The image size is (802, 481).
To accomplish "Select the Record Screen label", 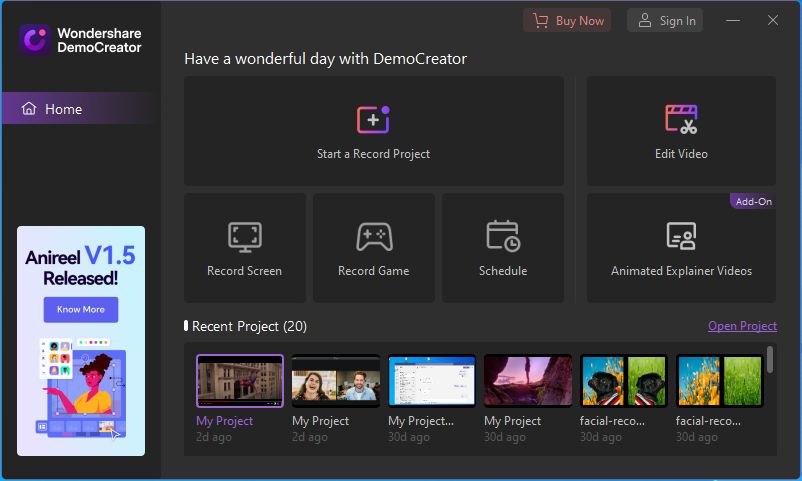I will (x=244, y=271).
